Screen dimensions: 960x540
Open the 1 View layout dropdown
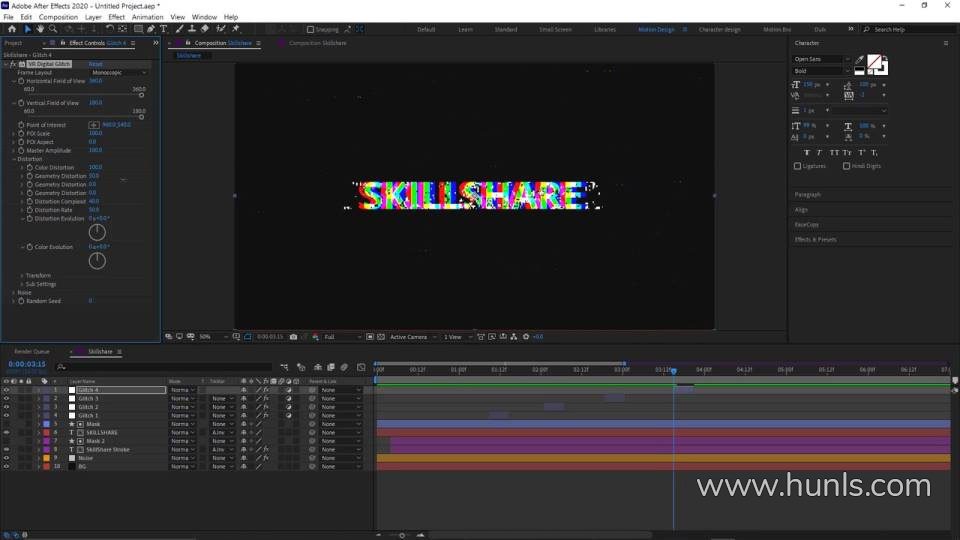(x=457, y=337)
